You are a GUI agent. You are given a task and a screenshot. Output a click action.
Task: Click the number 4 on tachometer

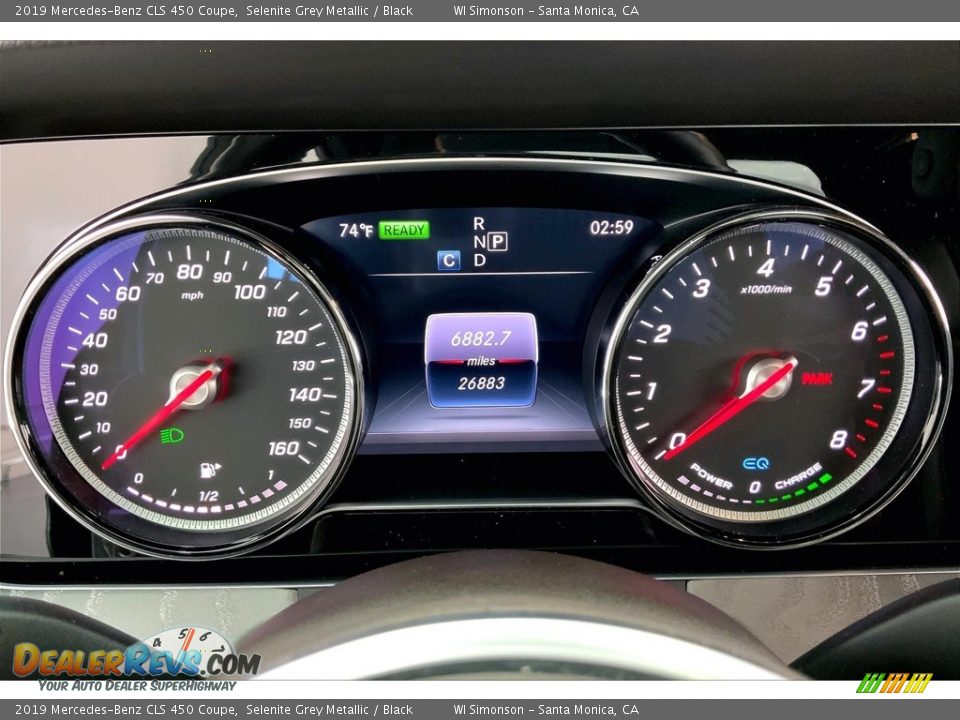[766, 268]
